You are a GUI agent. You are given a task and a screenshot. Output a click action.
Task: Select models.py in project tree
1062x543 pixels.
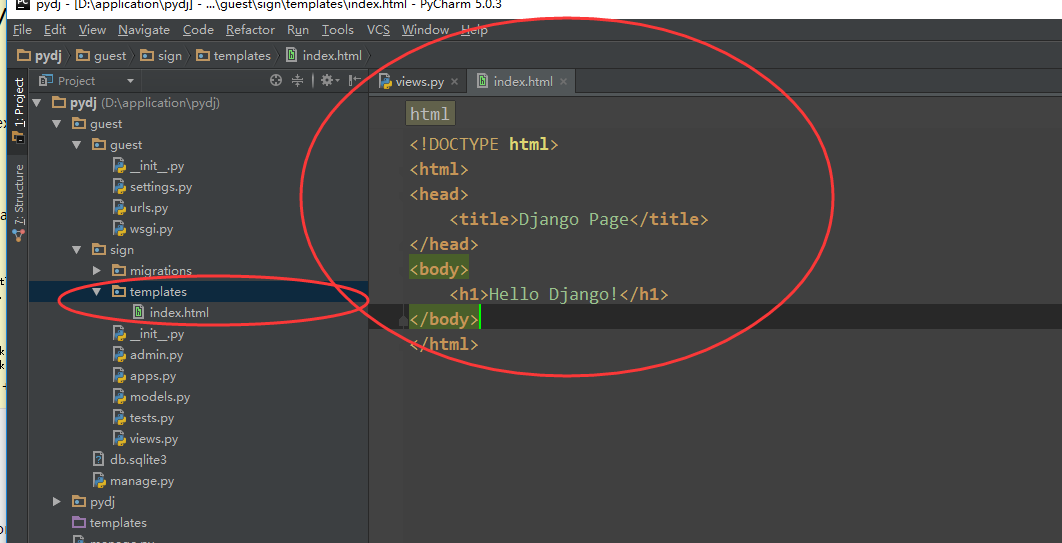[160, 397]
